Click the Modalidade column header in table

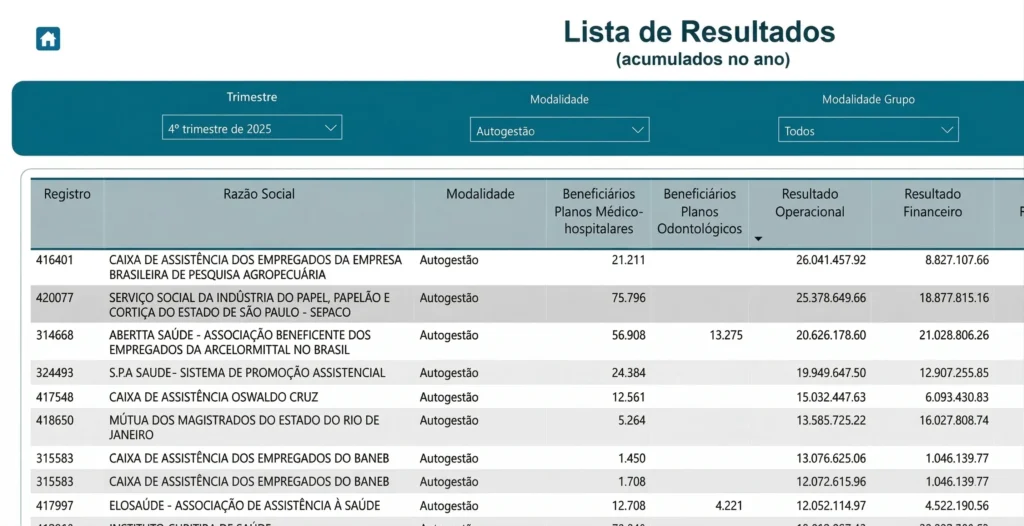(x=480, y=194)
